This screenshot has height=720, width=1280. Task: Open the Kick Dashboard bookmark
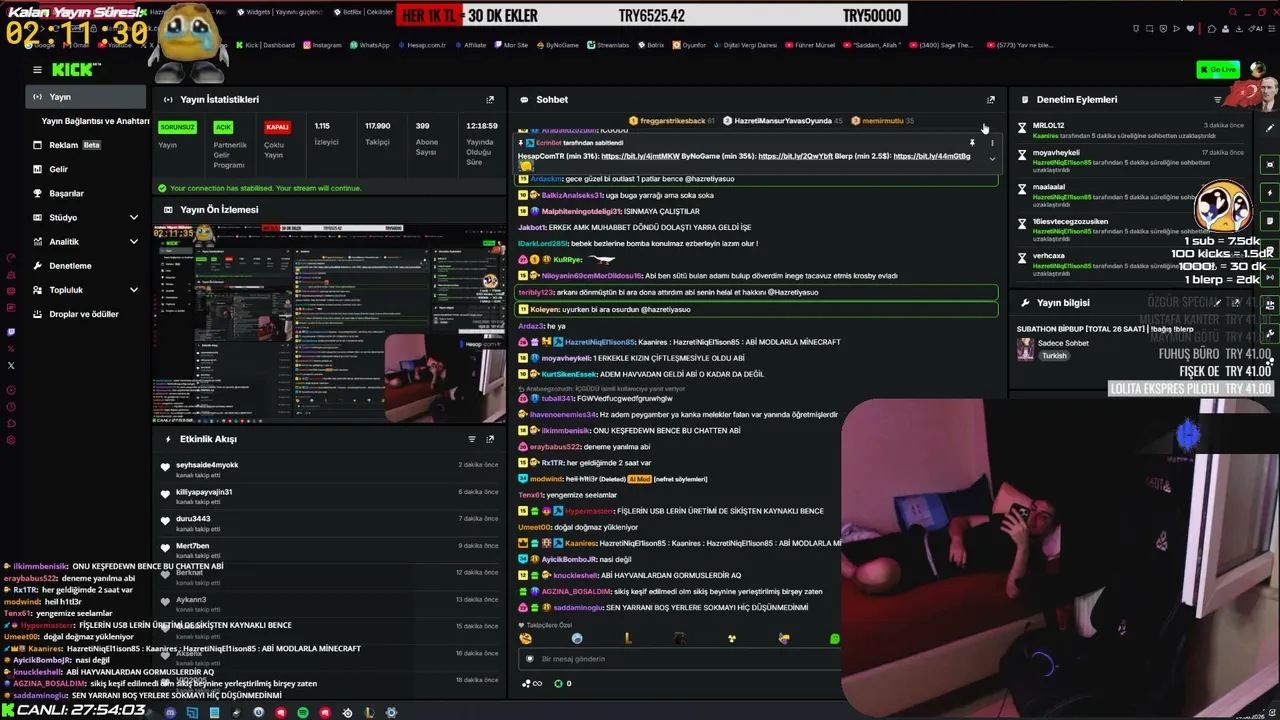[x=266, y=45]
